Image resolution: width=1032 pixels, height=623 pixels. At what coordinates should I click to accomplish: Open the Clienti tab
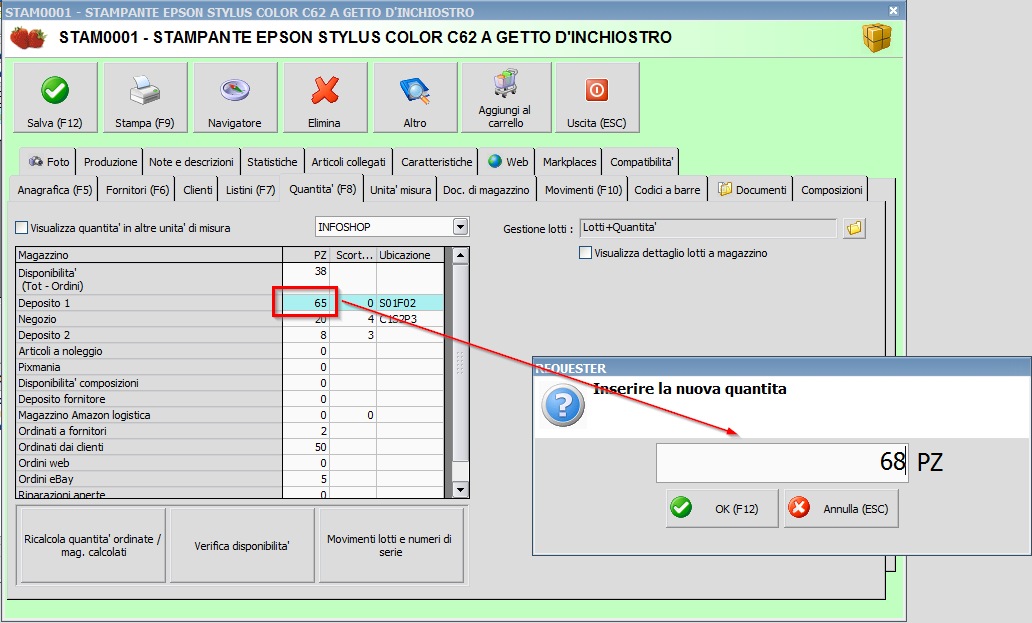[x=197, y=190]
